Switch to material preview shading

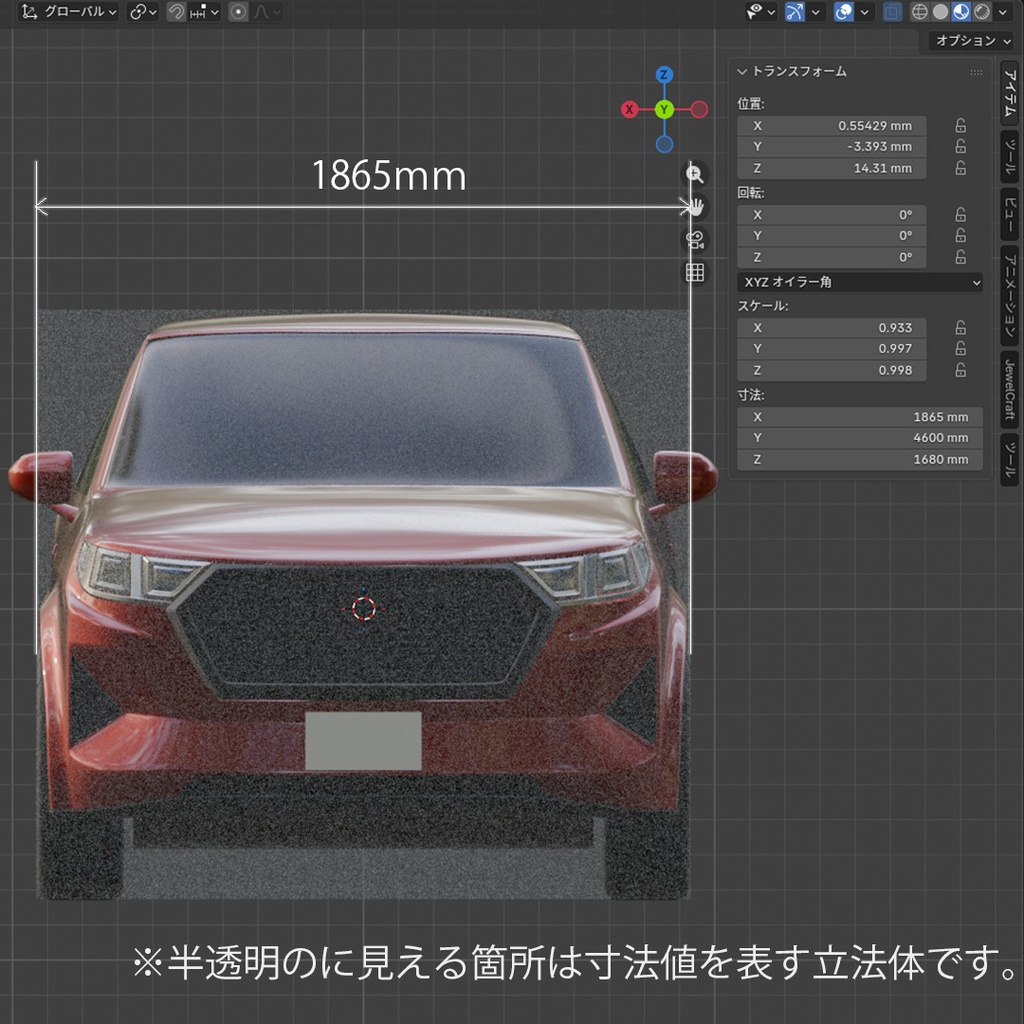point(961,12)
